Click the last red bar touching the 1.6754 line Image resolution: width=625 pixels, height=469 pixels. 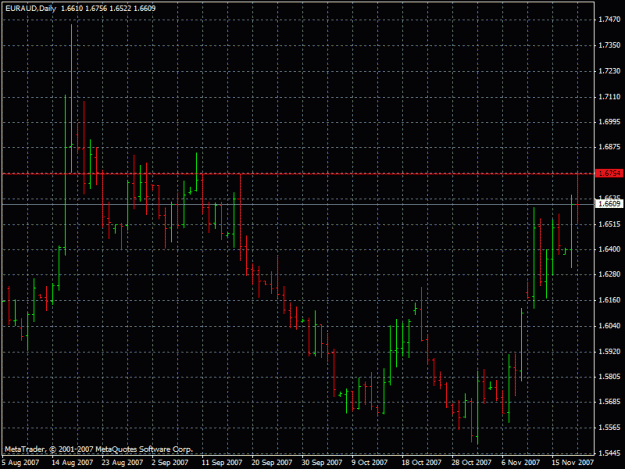point(578,199)
